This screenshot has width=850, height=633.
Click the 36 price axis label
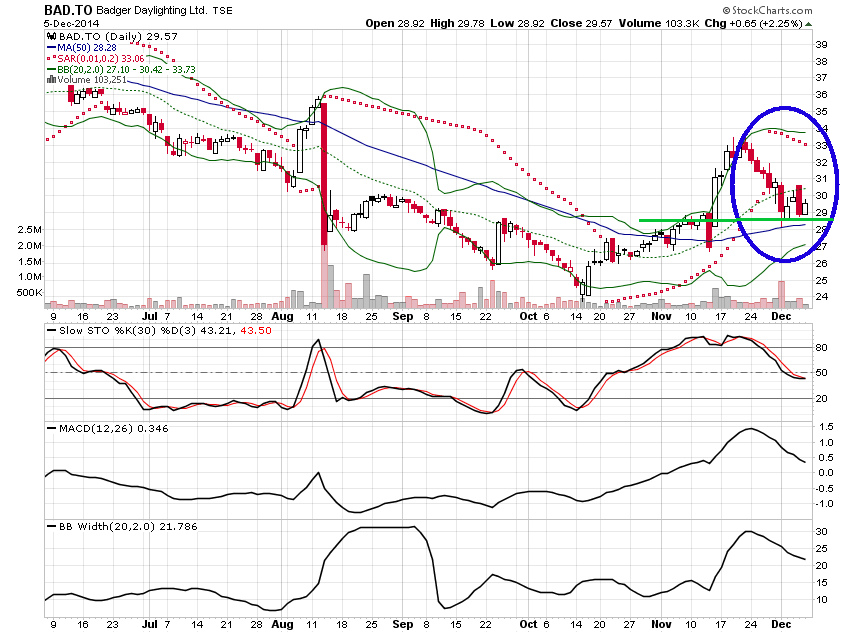pos(821,95)
